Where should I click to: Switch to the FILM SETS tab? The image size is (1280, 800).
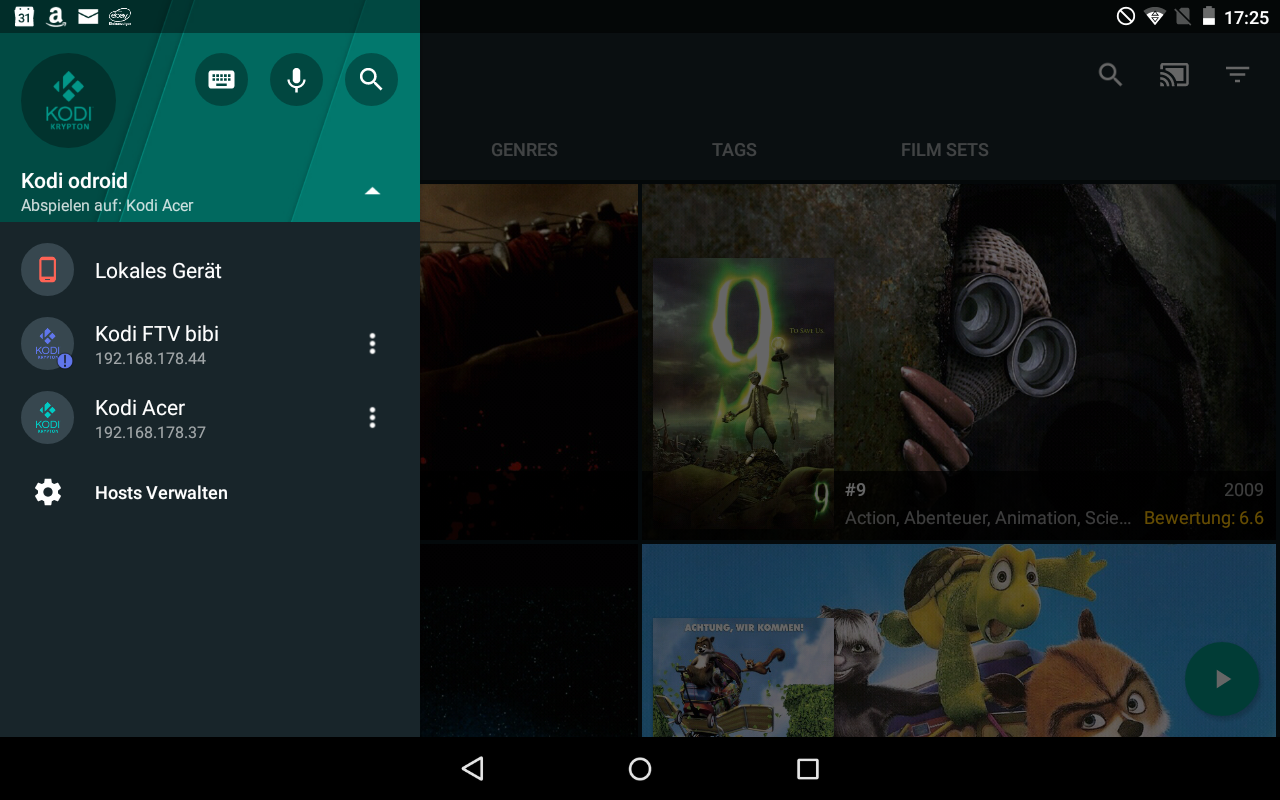click(944, 150)
